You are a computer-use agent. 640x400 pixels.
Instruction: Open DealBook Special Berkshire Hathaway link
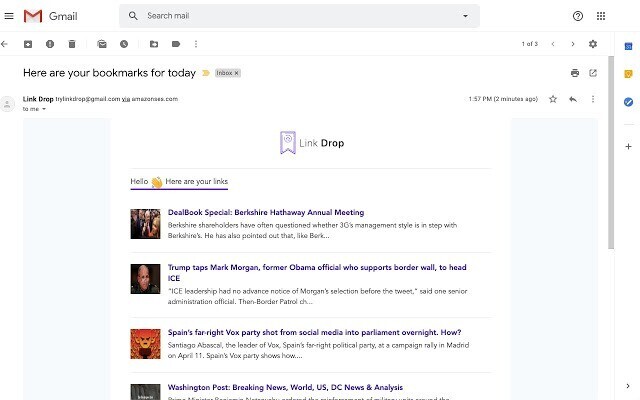tap(266, 212)
